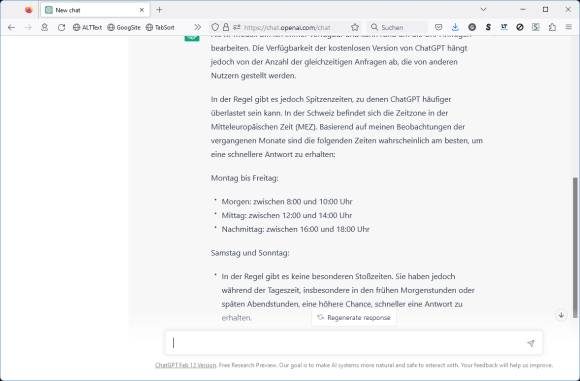Click the green S extension icon
The width and height of the screenshot is (580, 381).
click(536, 27)
